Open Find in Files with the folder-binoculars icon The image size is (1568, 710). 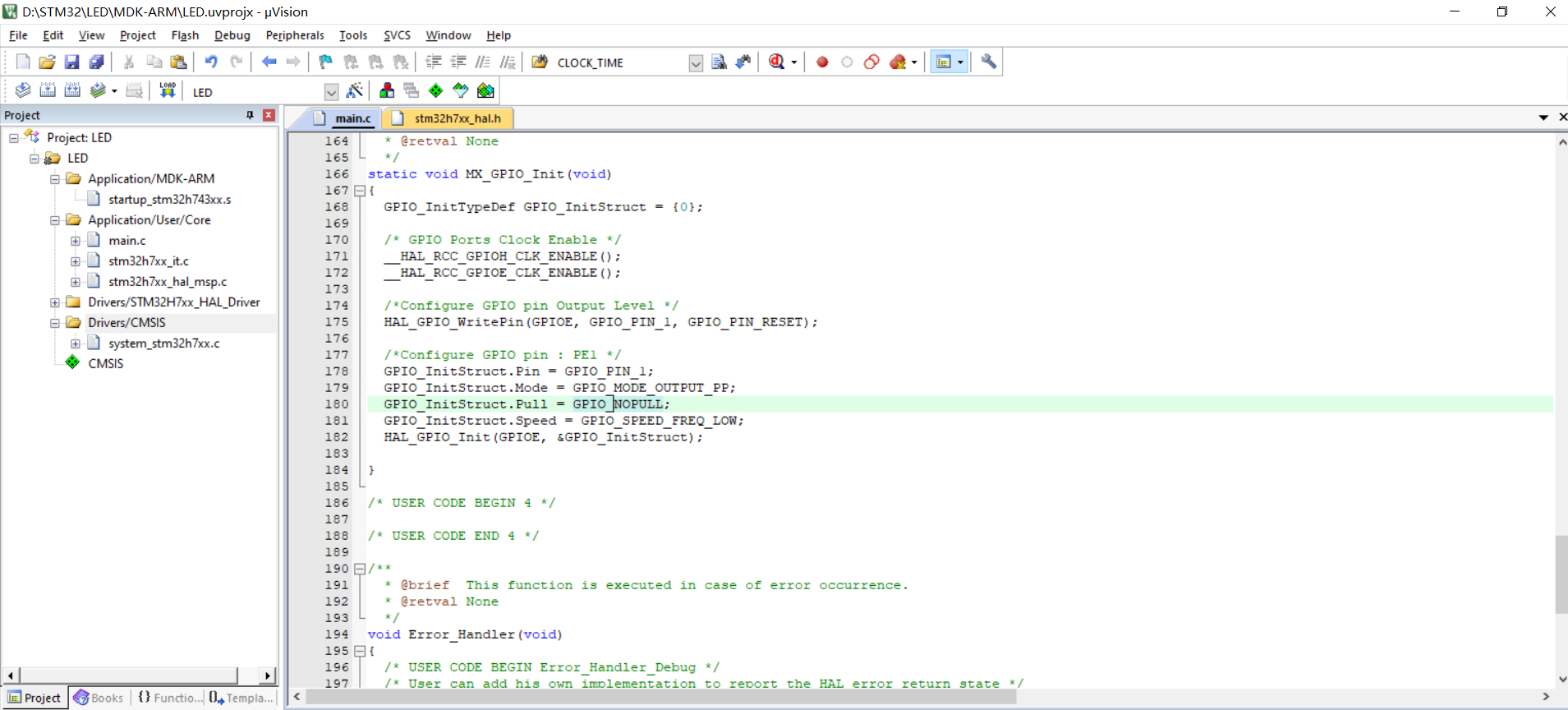[x=540, y=62]
